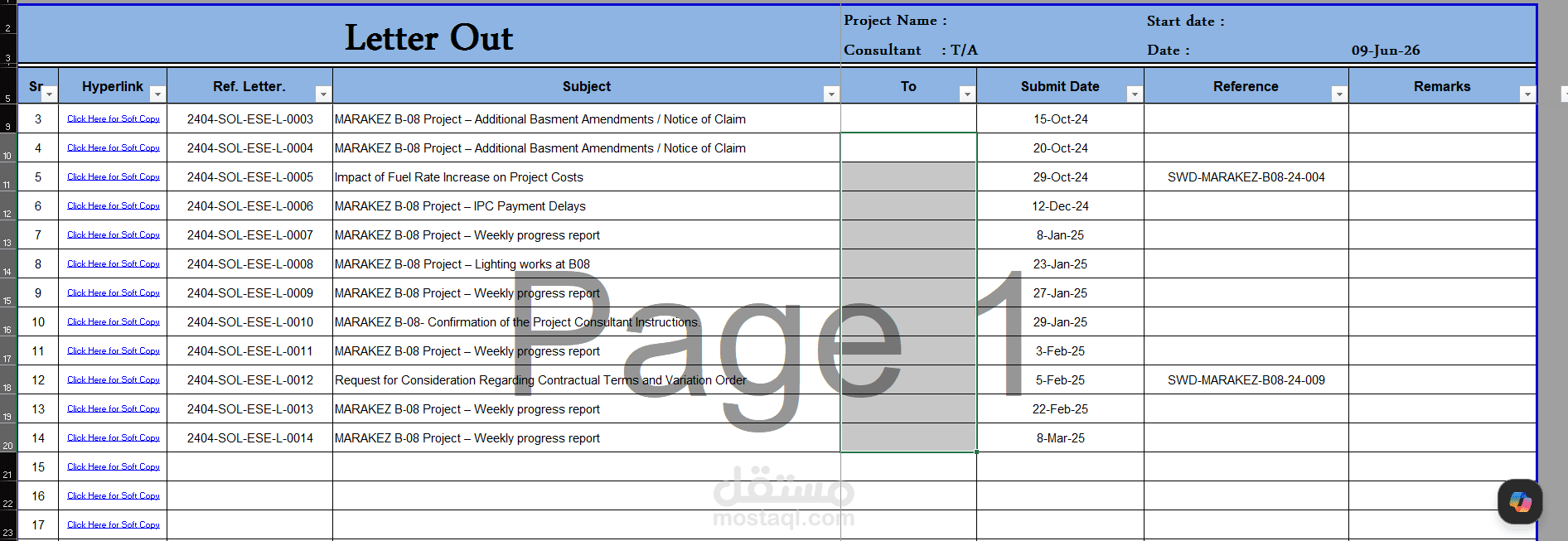Select cell 2404-SOL-ESE-L-0014
Viewport: 1568px width, 541px height.
[x=250, y=438]
